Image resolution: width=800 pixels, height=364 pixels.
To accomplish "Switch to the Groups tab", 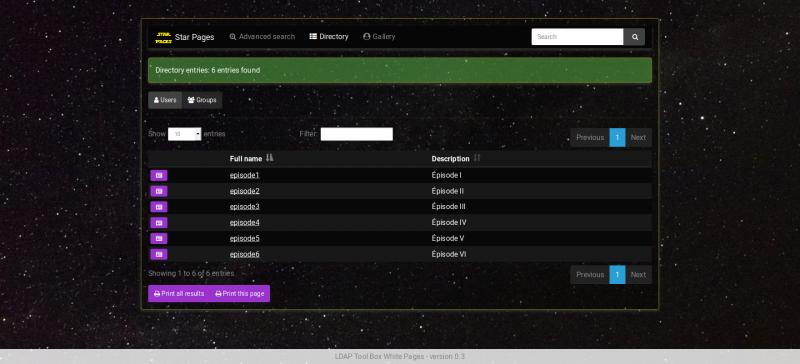I will (x=202, y=100).
